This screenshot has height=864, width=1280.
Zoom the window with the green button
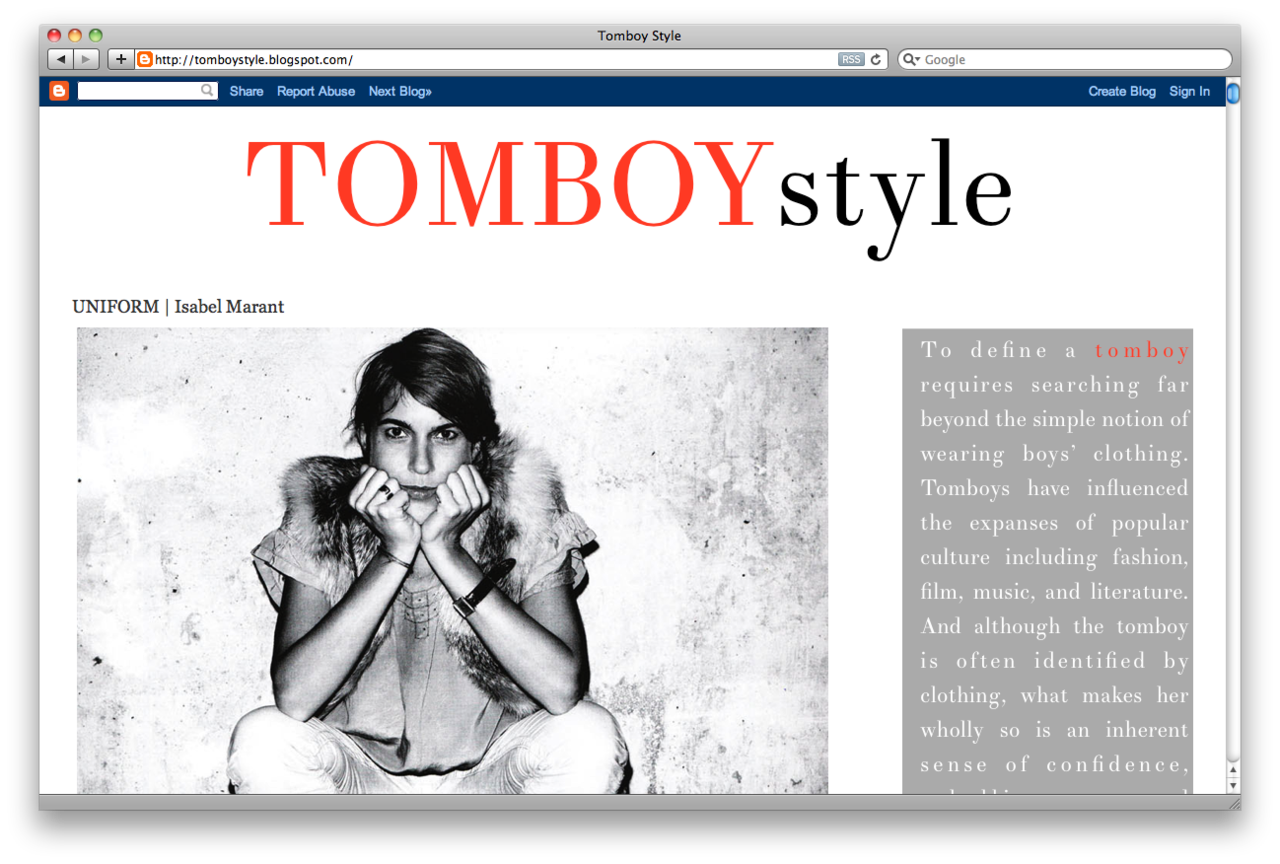[x=96, y=36]
